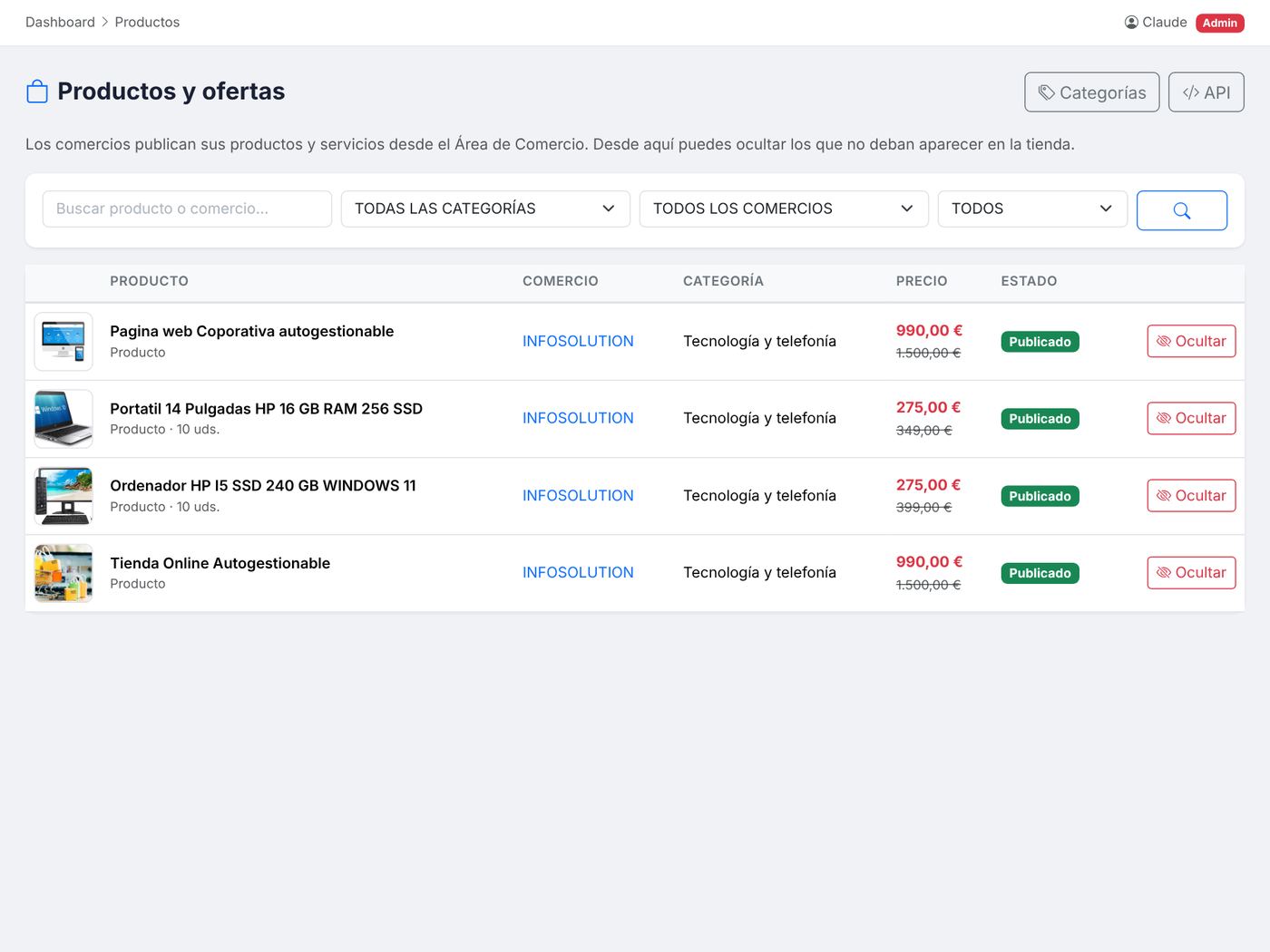
Task: Hide the Ordenador HP I5 SSD product
Action: click(x=1191, y=496)
